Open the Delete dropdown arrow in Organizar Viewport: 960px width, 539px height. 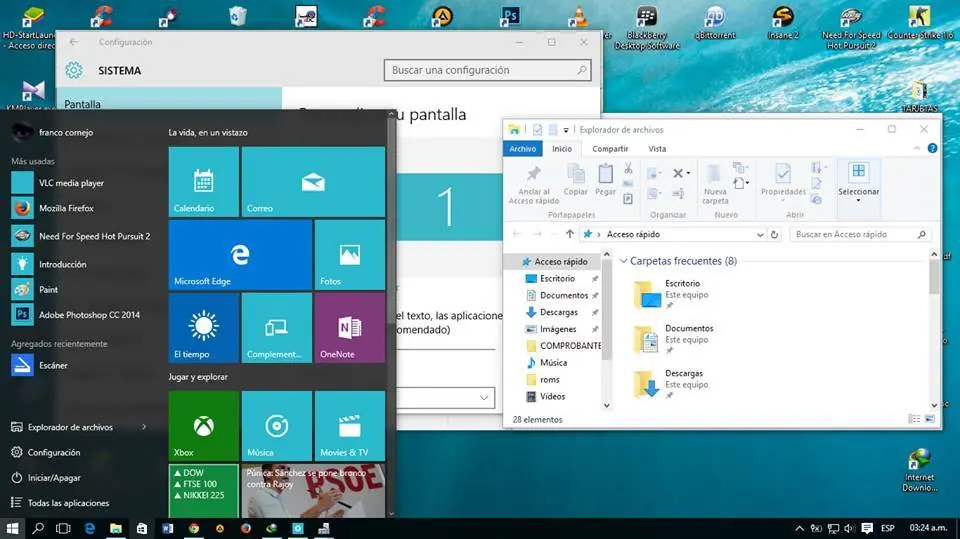tap(688, 173)
